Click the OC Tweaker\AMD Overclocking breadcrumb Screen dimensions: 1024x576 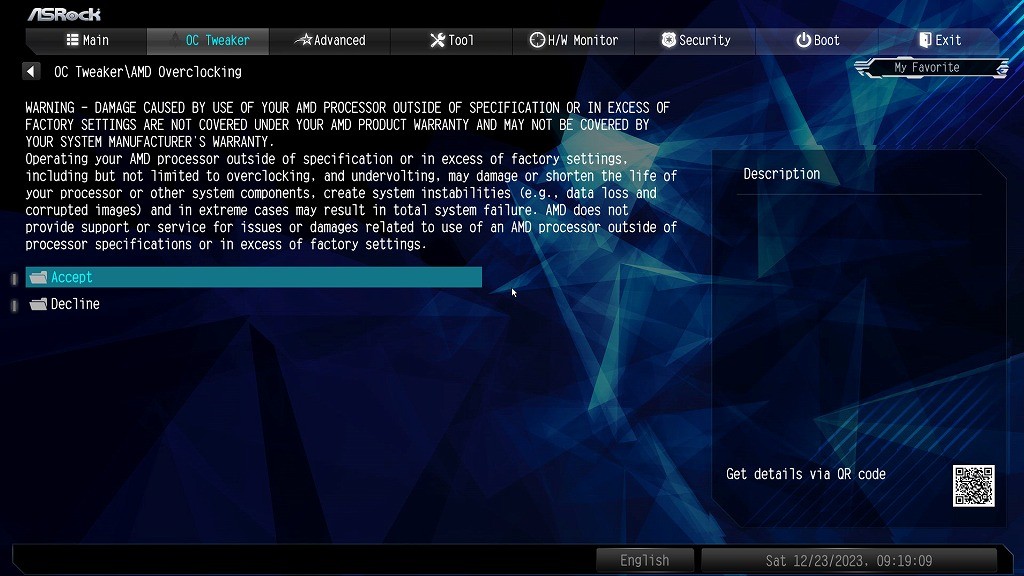click(x=148, y=72)
